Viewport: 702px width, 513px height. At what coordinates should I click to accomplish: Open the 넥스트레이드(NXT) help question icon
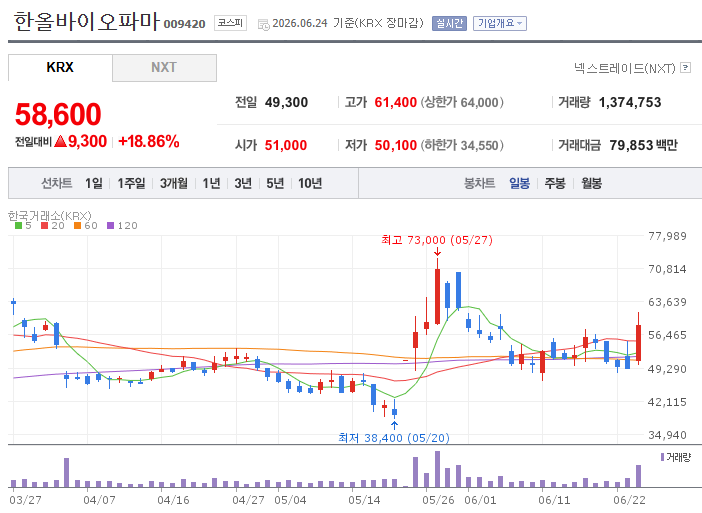[x=685, y=68]
